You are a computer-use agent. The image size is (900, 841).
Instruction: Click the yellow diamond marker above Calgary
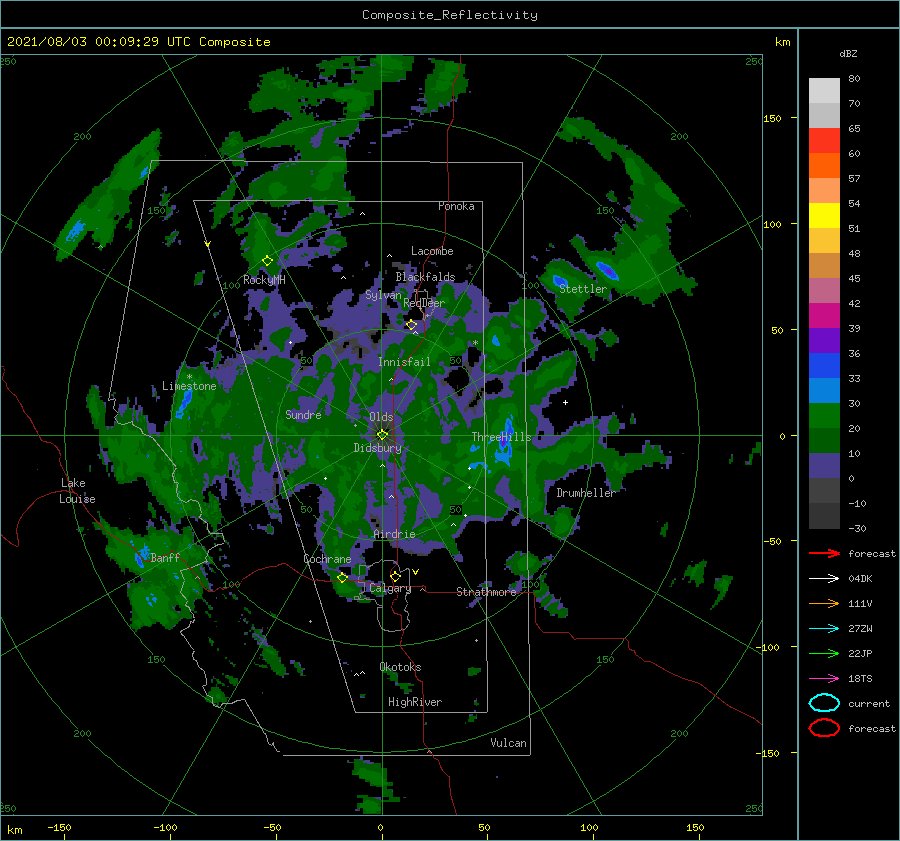pos(395,576)
